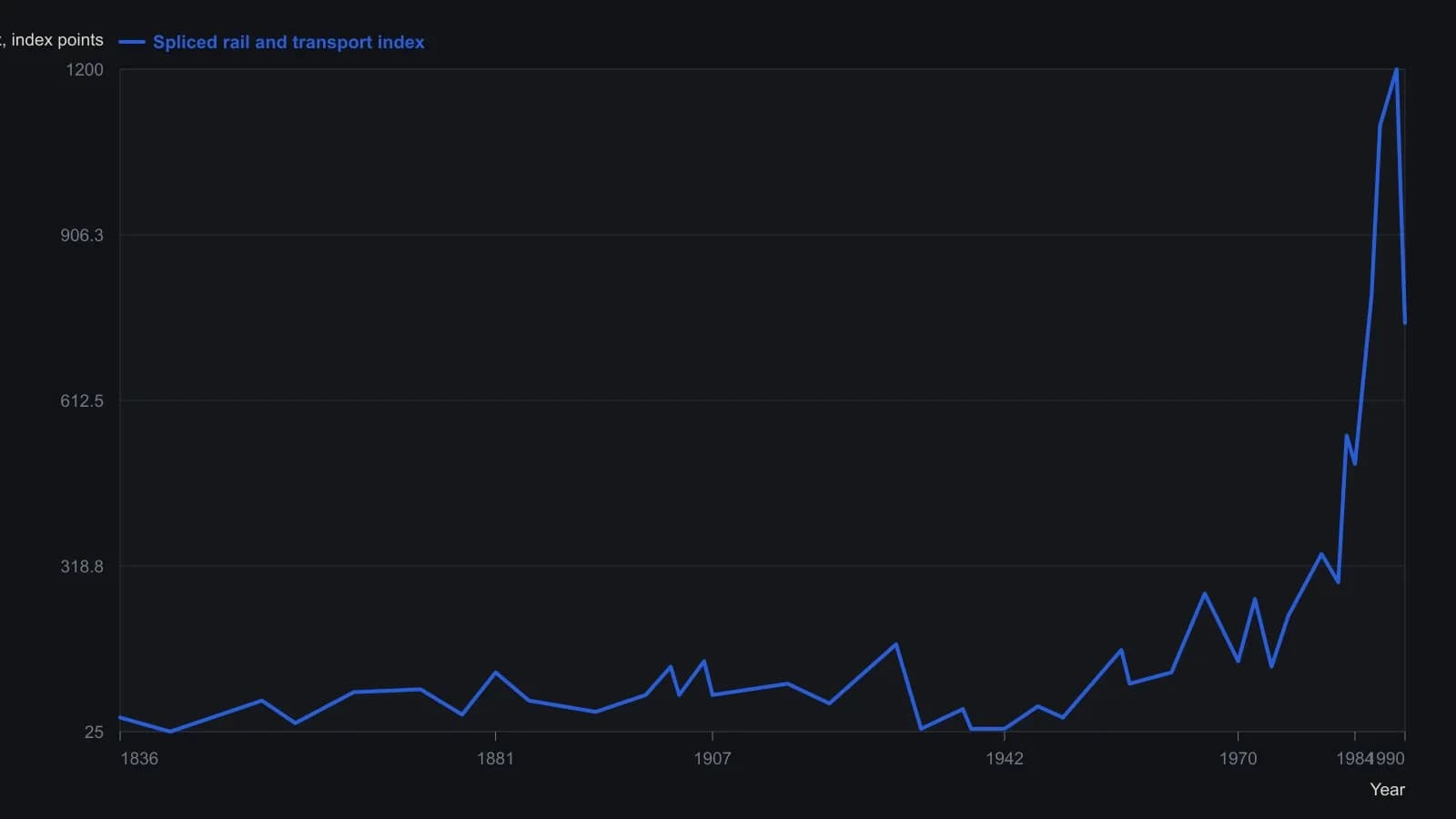This screenshot has height=819, width=1456.
Task: Click the final data point of the line
Action: tap(1404, 322)
